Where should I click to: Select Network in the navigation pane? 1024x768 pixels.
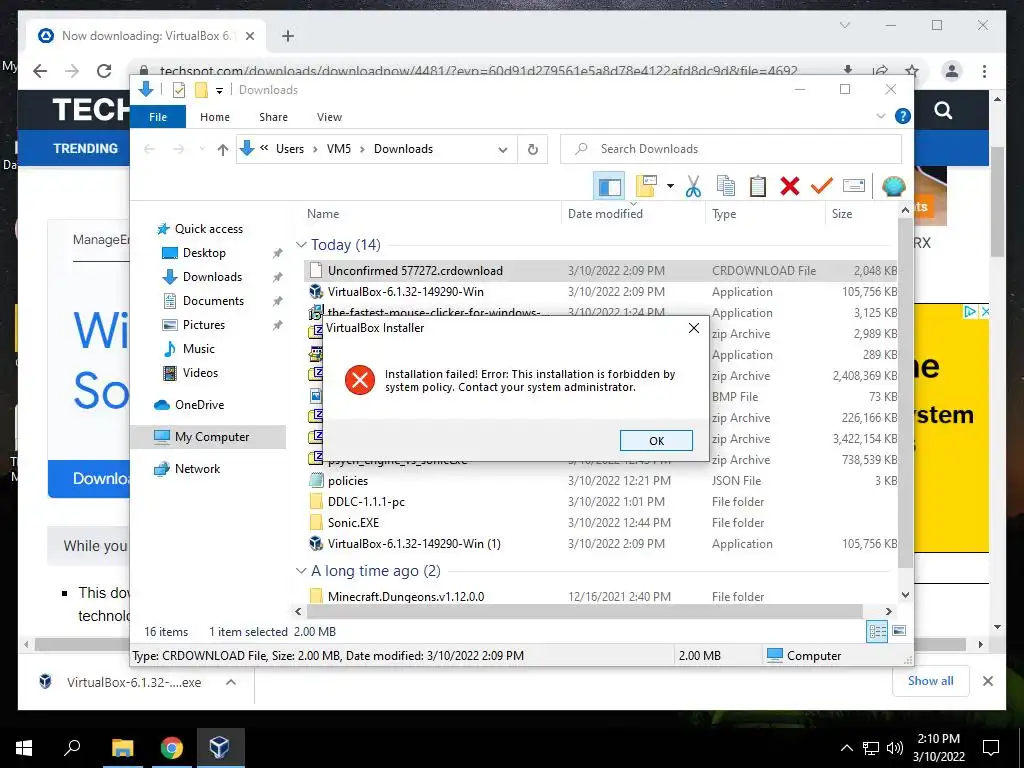click(197, 469)
